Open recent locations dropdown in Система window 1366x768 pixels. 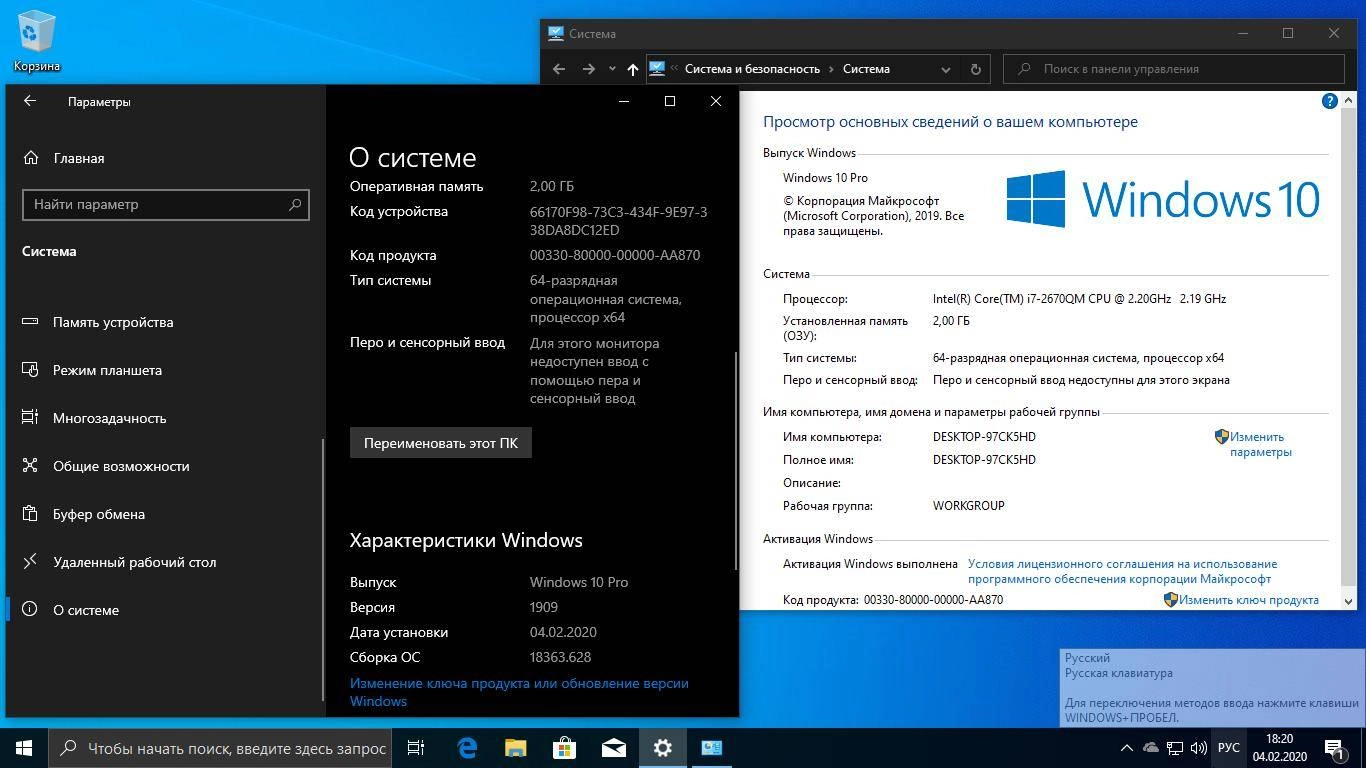click(612, 69)
